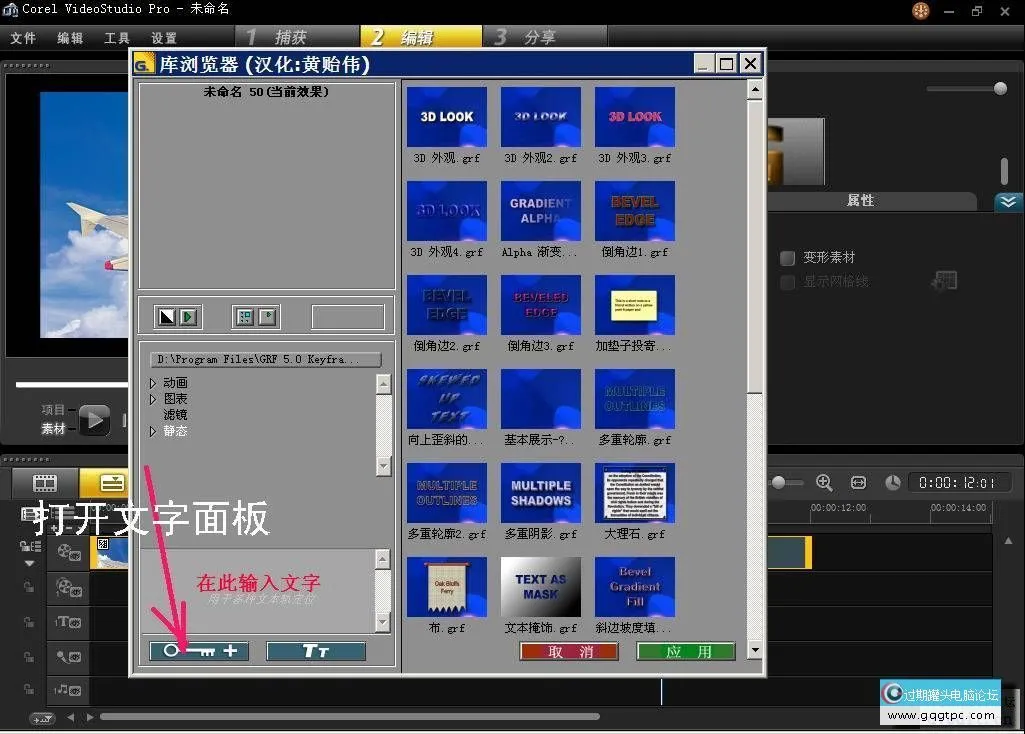
Task: Click the timeline zoom magnifier icon
Action: click(x=825, y=482)
